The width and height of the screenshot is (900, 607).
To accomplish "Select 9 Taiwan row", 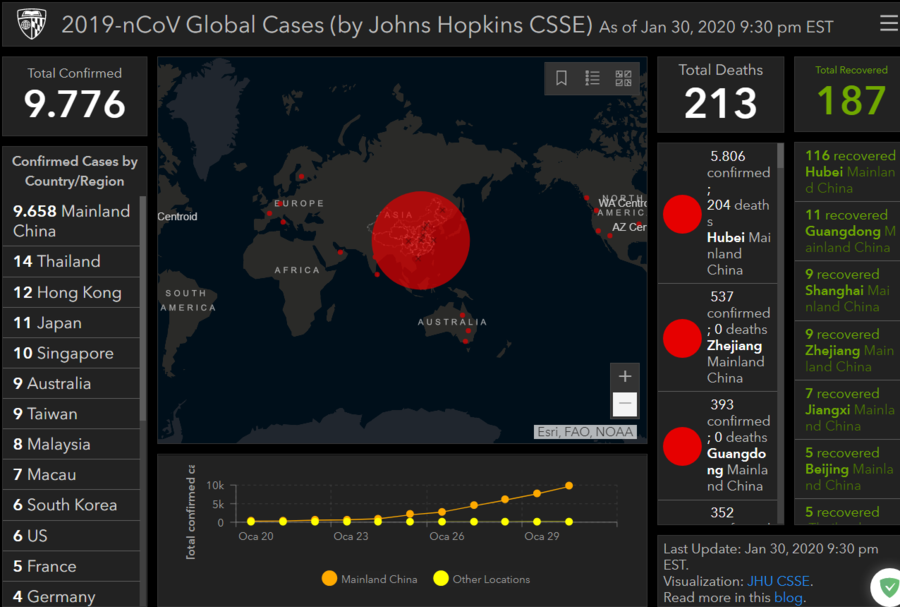I will pos(71,414).
